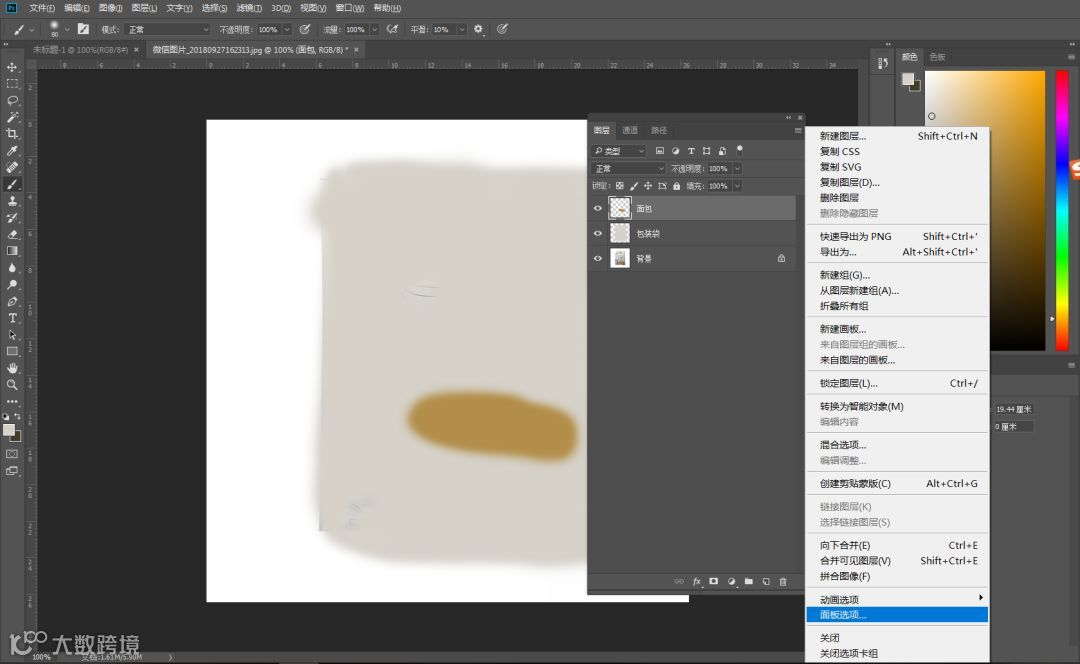
Task: Select the Blur tool
Action: pyautogui.click(x=12, y=268)
